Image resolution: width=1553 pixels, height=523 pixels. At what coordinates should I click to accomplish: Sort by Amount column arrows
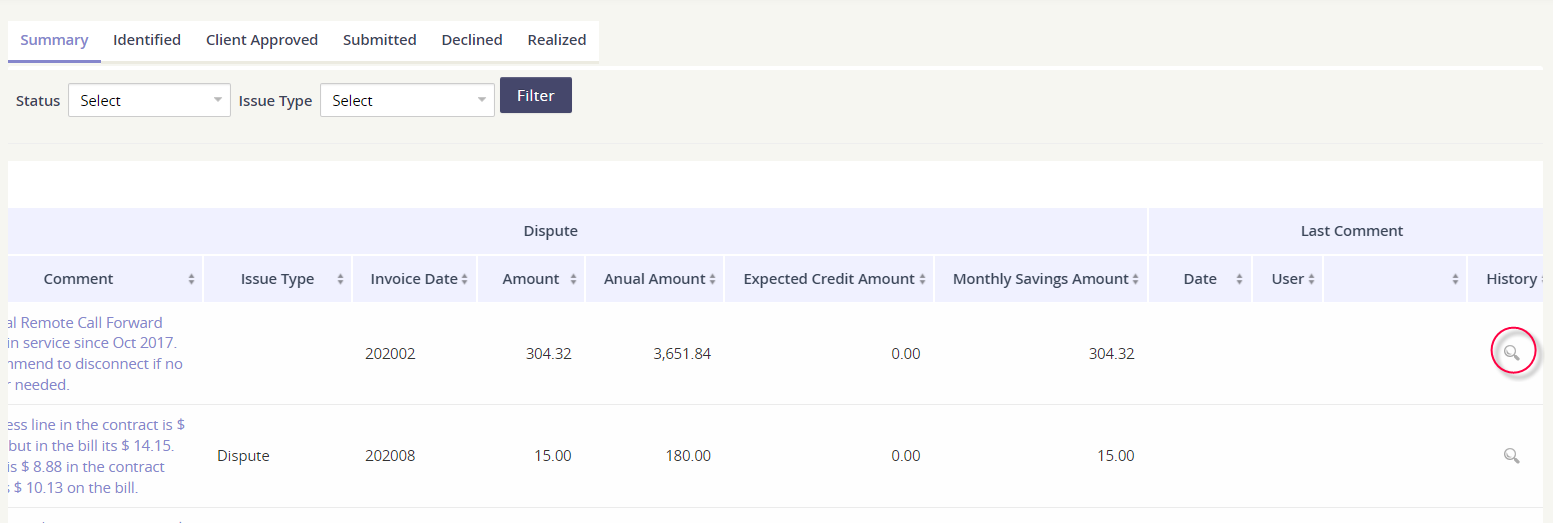pyautogui.click(x=573, y=280)
